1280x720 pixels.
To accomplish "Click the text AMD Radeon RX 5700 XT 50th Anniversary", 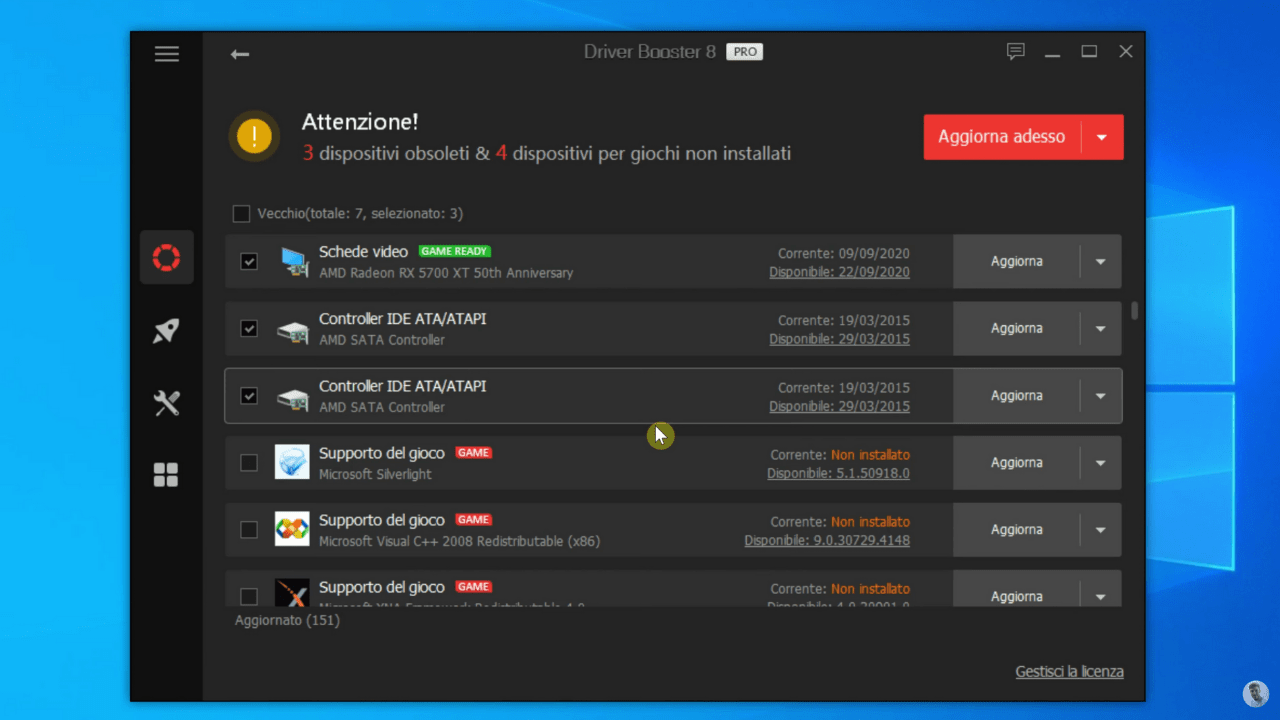I will click(446, 273).
